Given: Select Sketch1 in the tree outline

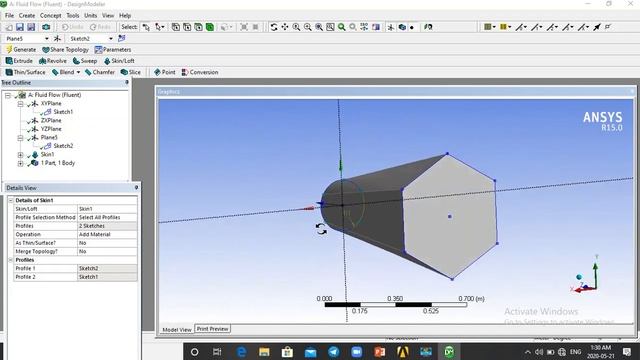Looking at the screenshot, I should tap(63, 112).
